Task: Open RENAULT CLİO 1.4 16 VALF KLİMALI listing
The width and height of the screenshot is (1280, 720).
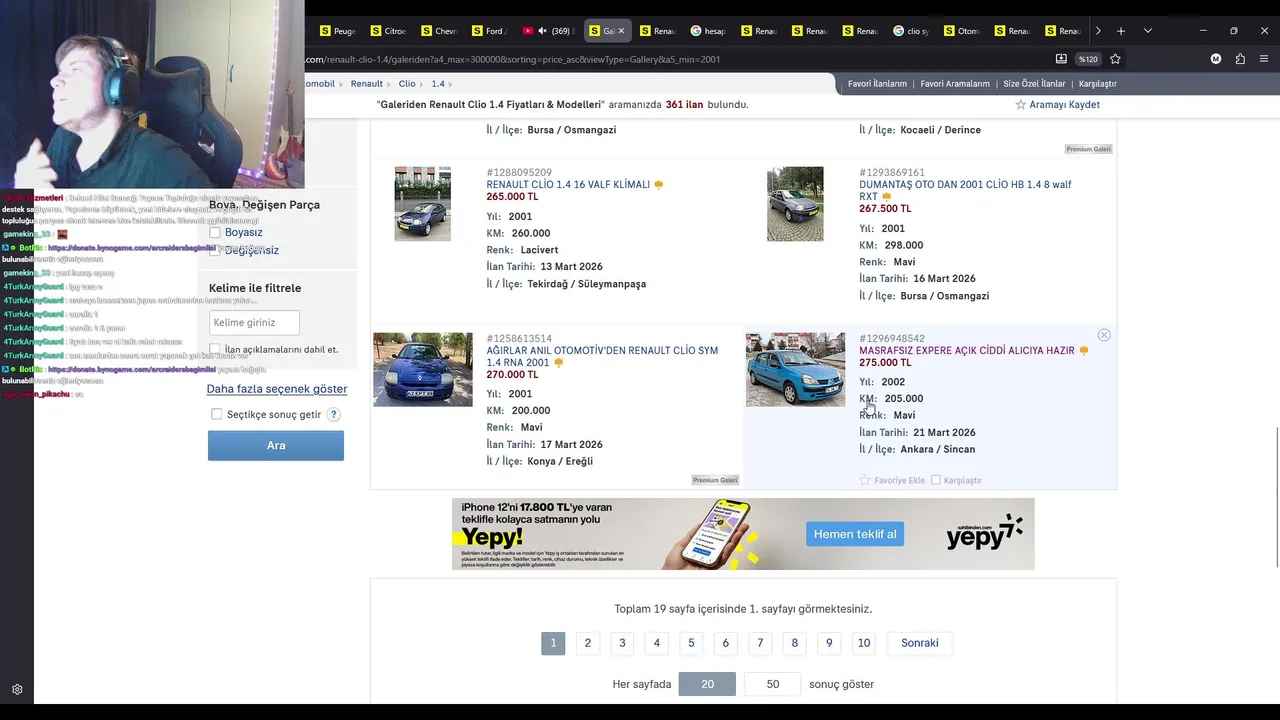Action: coord(568,185)
